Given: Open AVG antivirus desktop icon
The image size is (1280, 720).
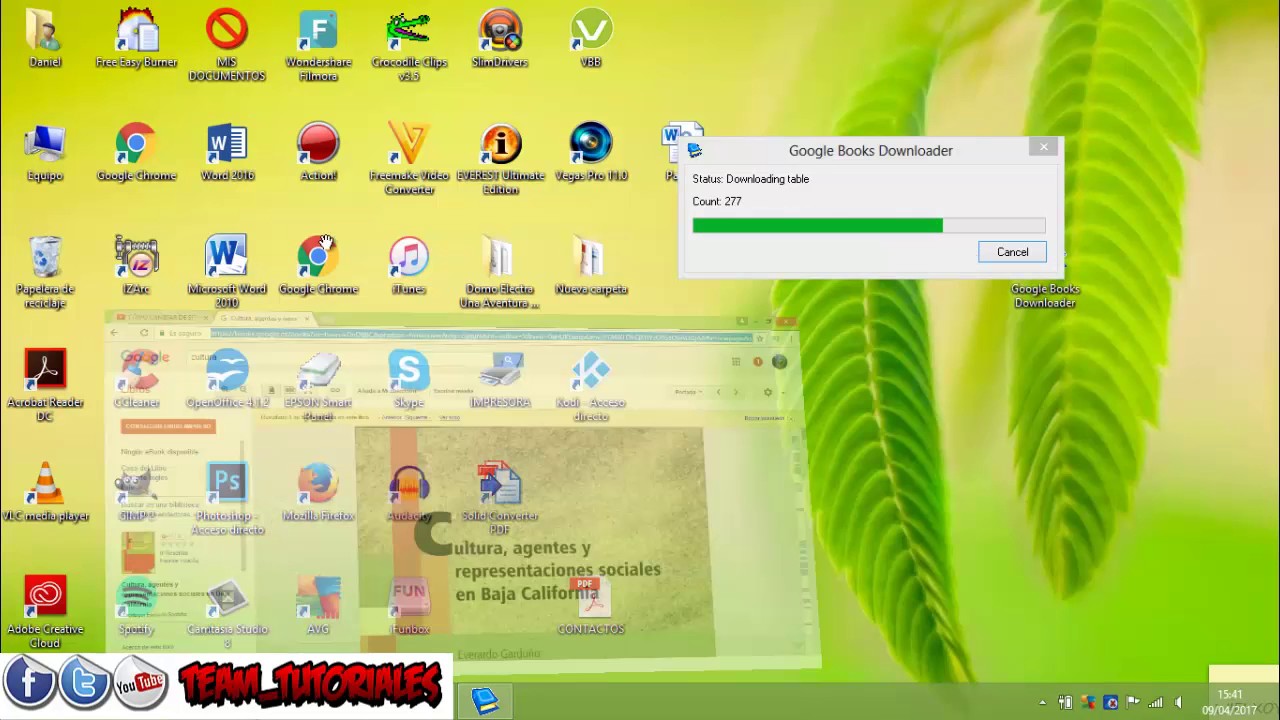Looking at the screenshot, I should click(318, 605).
